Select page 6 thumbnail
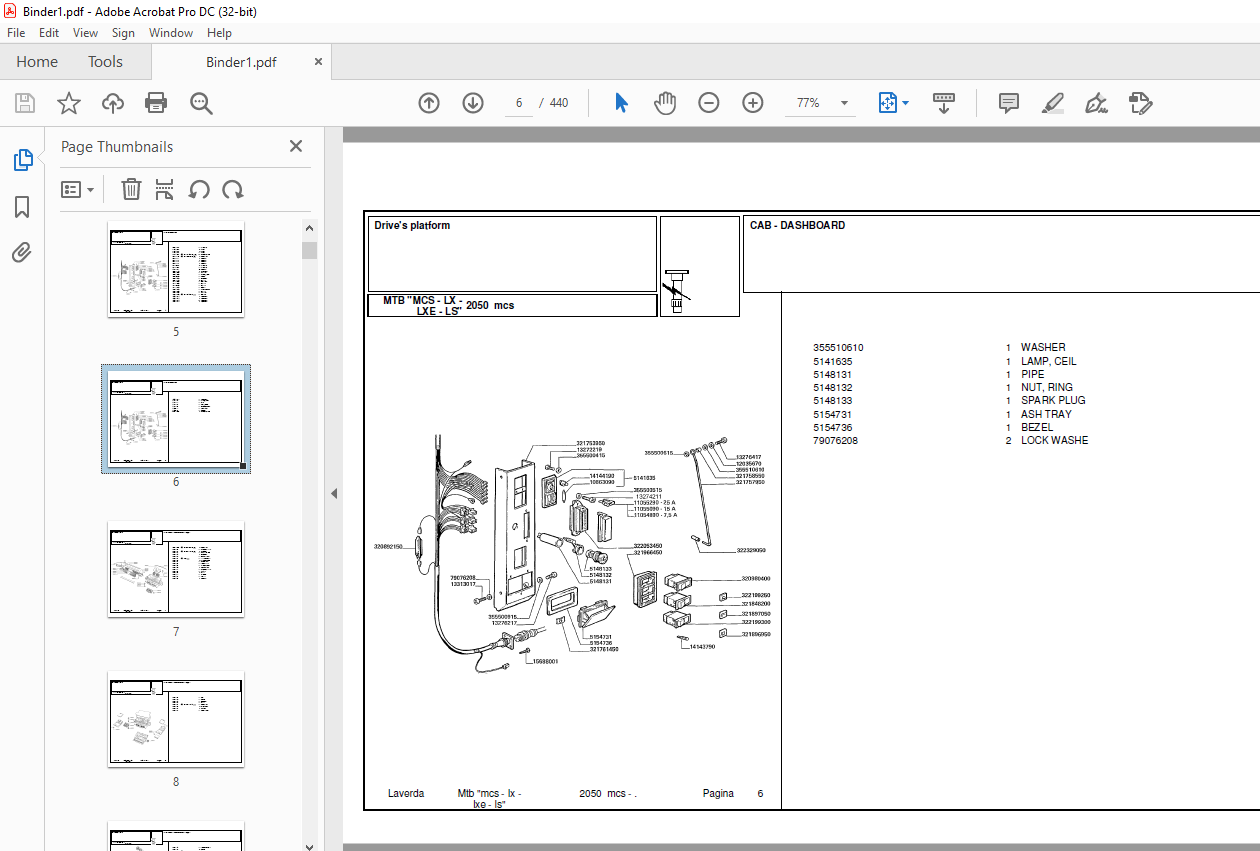This screenshot has width=1260, height=851. pos(176,419)
